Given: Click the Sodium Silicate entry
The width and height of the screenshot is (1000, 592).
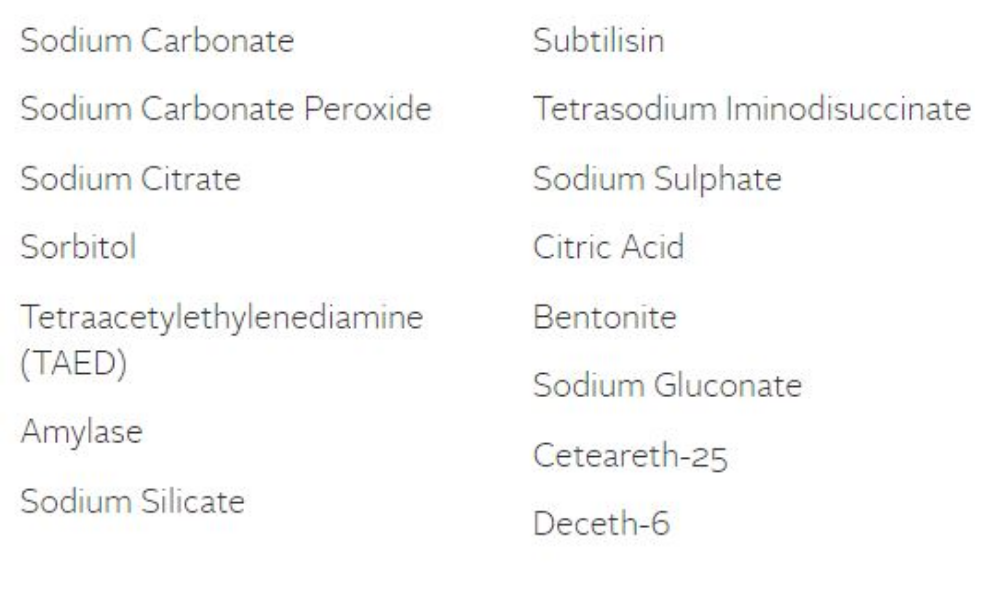Looking at the screenshot, I should point(133,500).
